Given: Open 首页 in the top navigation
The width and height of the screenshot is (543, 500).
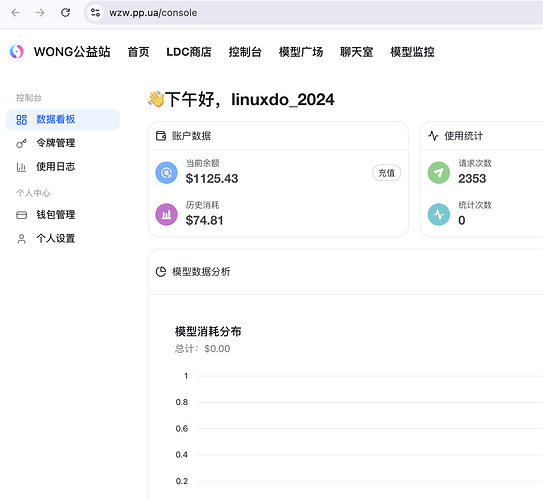Looking at the screenshot, I should (138, 52).
